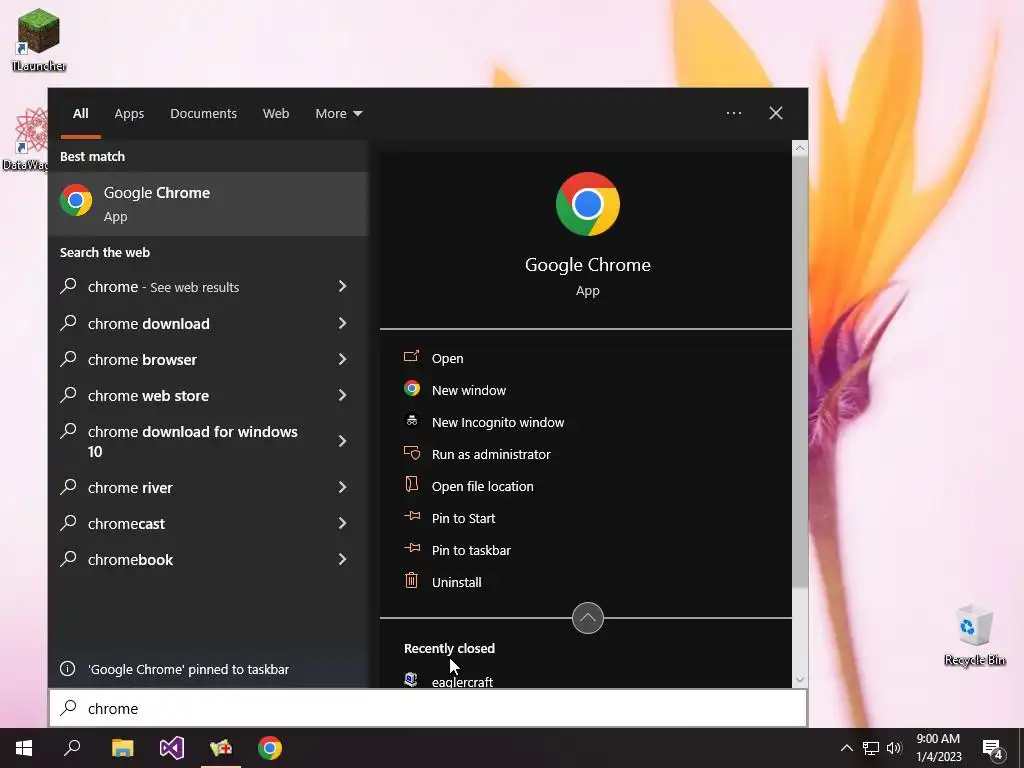Open the notification center icon
Screen dimensions: 1024x768
tap(992, 748)
